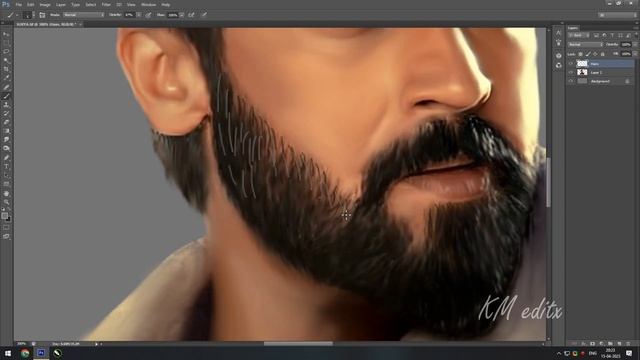Open the layer blend mode dropdown
Image resolution: width=640 pixels, height=360 pixels.
(x=585, y=44)
